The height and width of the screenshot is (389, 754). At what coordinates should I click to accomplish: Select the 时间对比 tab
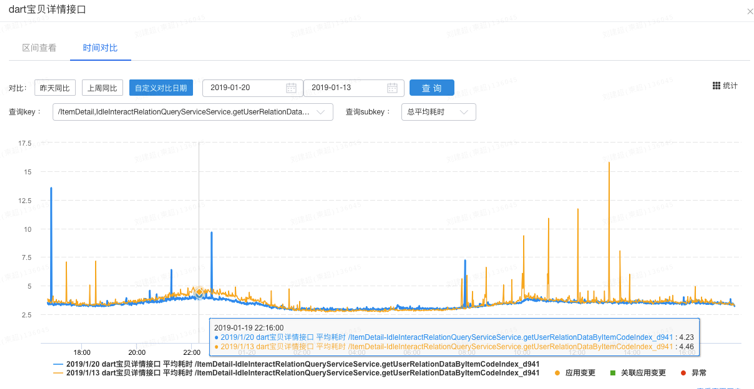click(100, 48)
